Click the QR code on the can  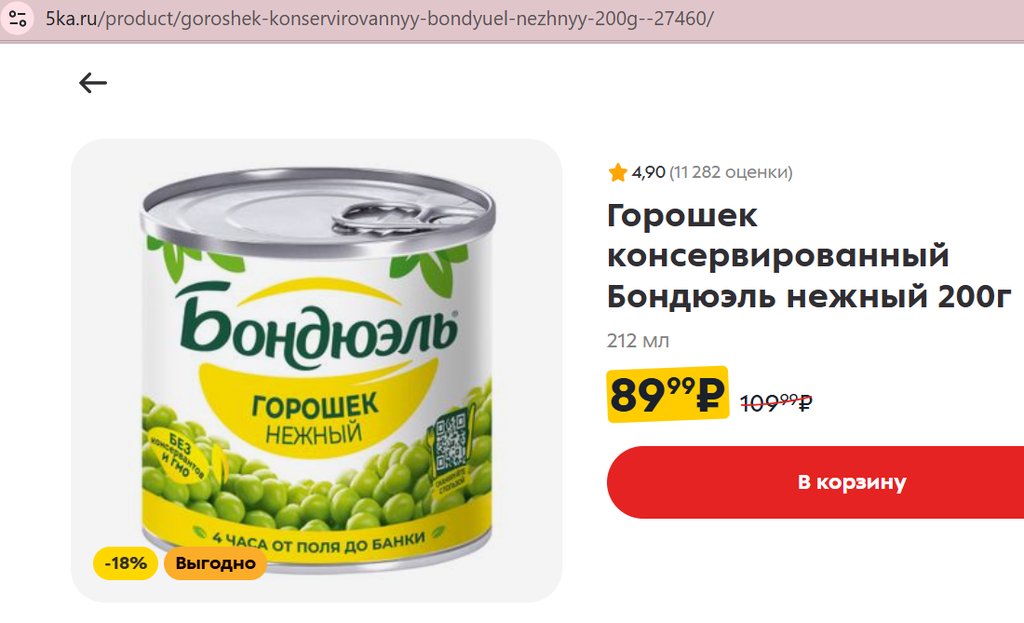pos(450,443)
